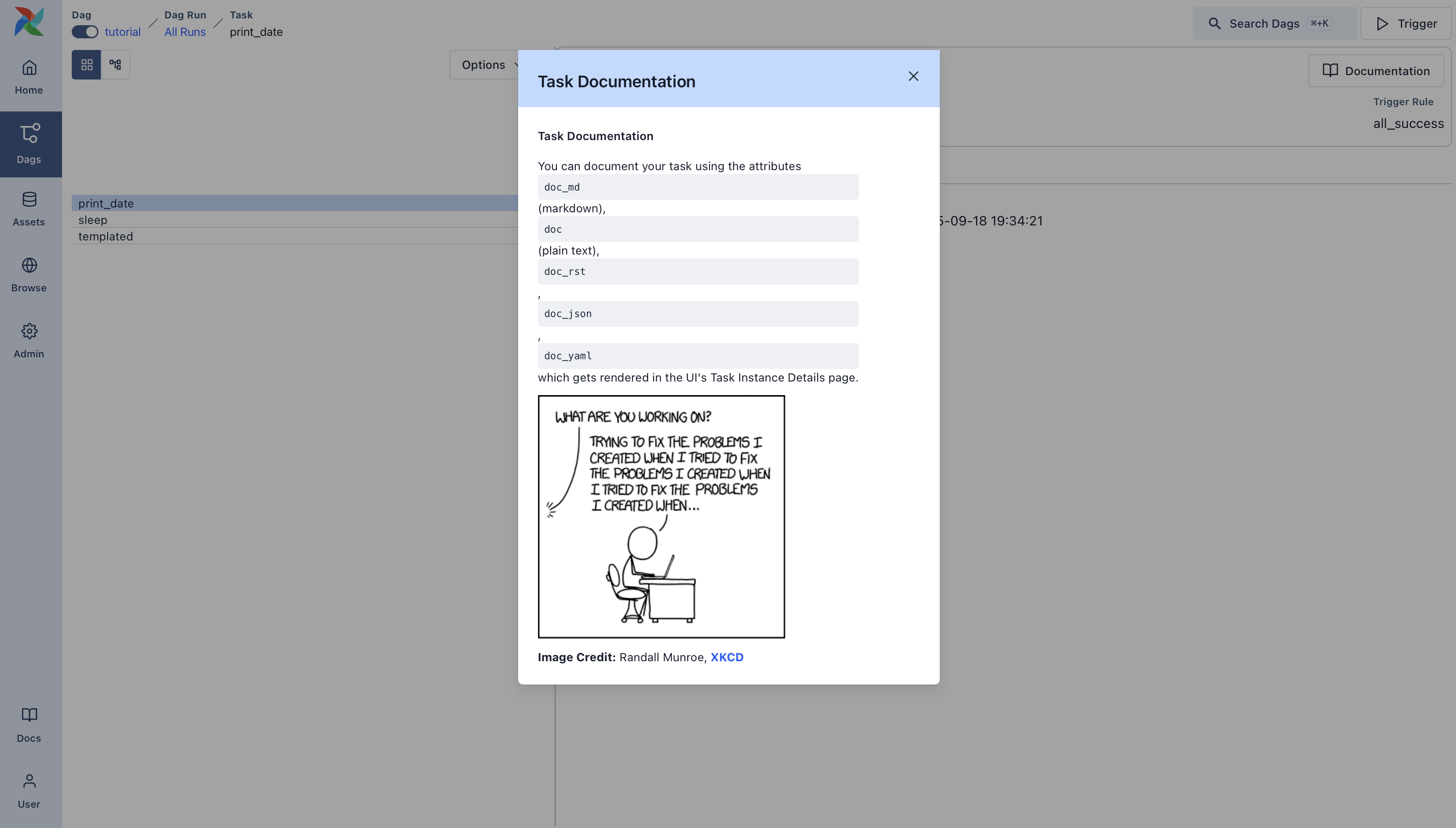The height and width of the screenshot is (828, 1456).
Task: Click the Search Dags field
Action: pos(1273,23)
